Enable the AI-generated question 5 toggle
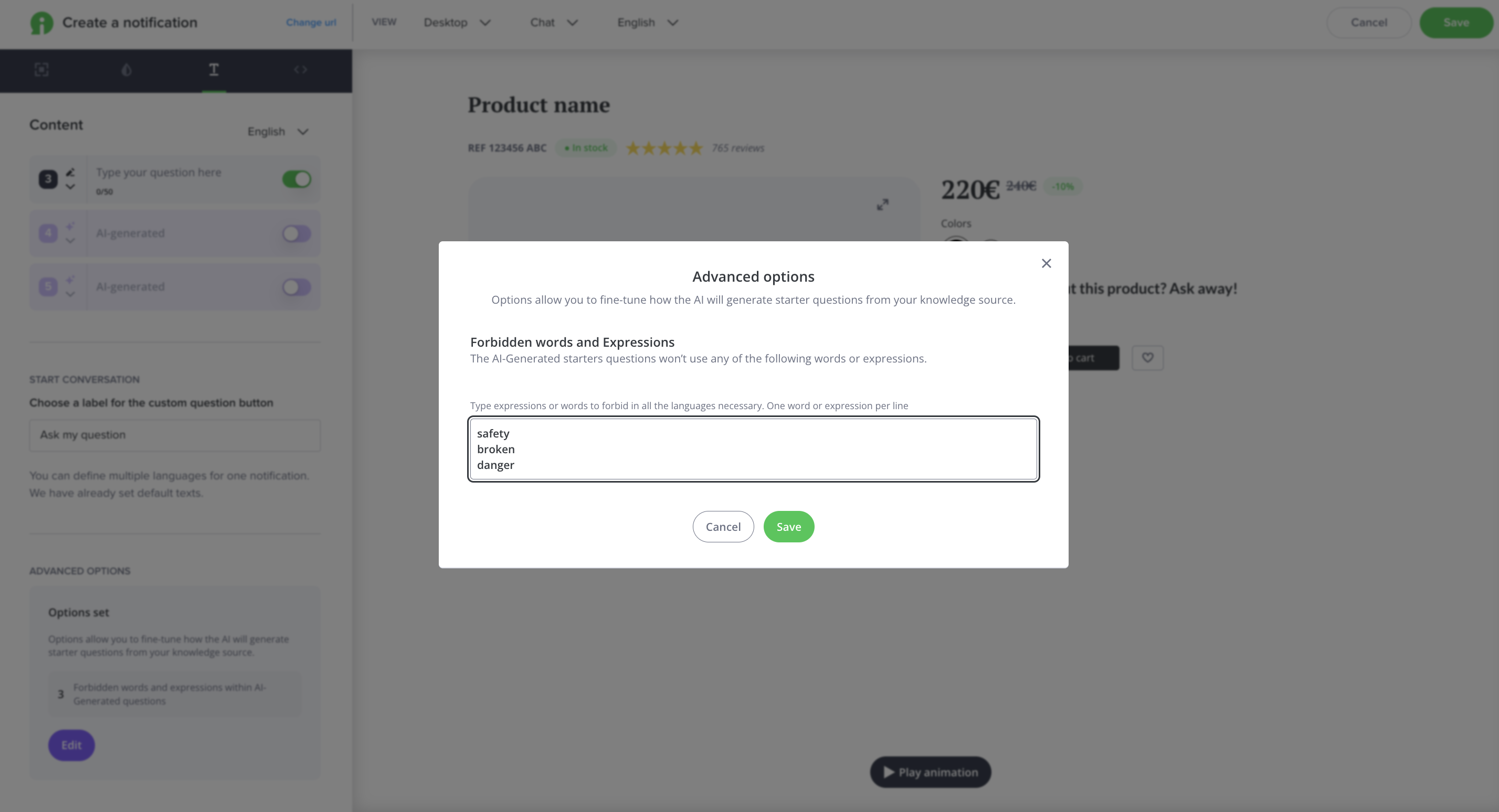Viewport: 1499px width, 812px height. point(297,287)
